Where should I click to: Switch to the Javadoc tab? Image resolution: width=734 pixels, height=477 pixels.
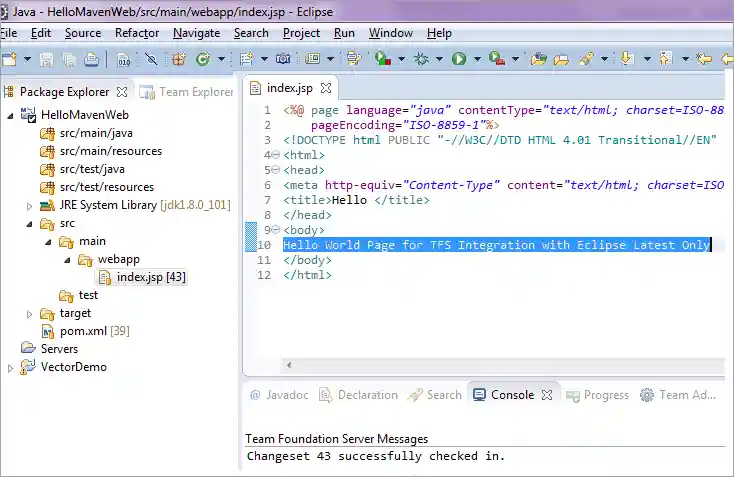click(279, 395)
